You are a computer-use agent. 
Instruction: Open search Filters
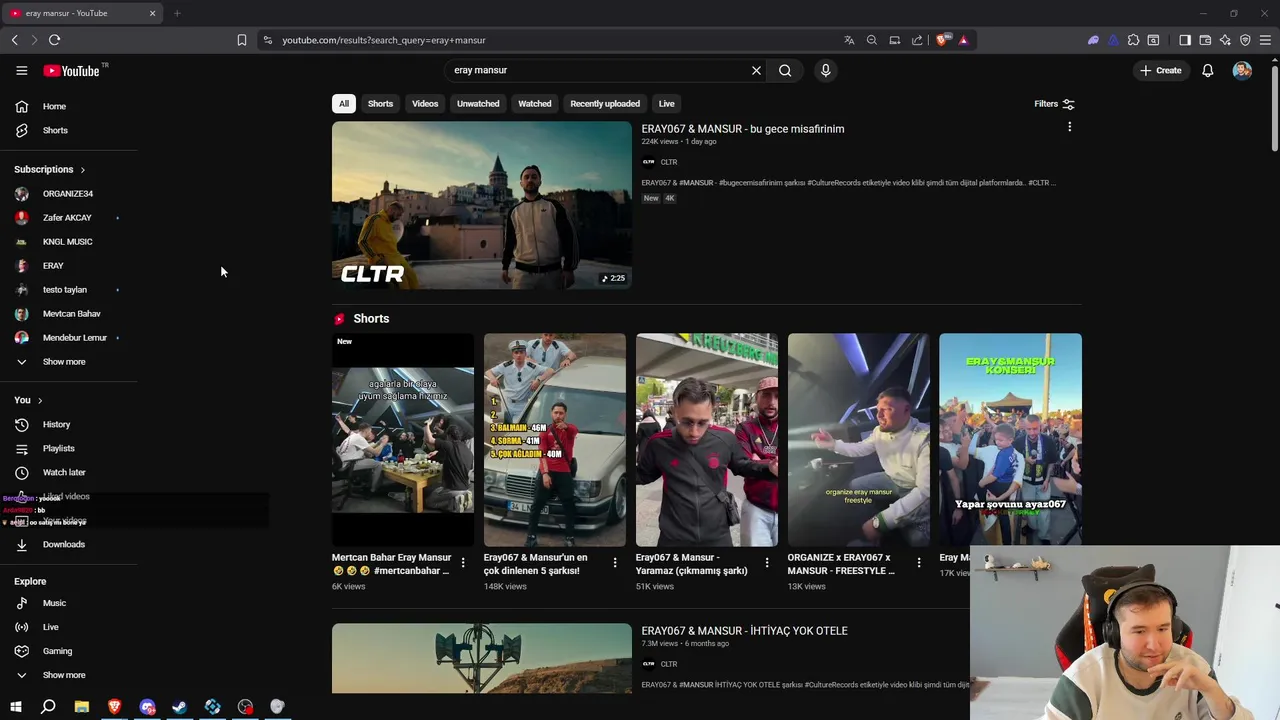(1054, 104)
